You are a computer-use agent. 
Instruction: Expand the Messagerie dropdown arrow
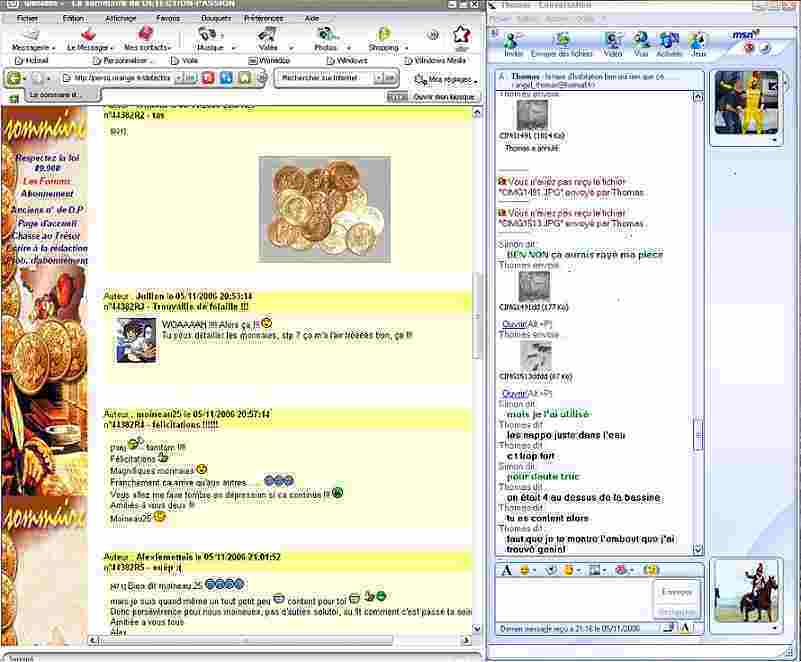coord(53,48)
